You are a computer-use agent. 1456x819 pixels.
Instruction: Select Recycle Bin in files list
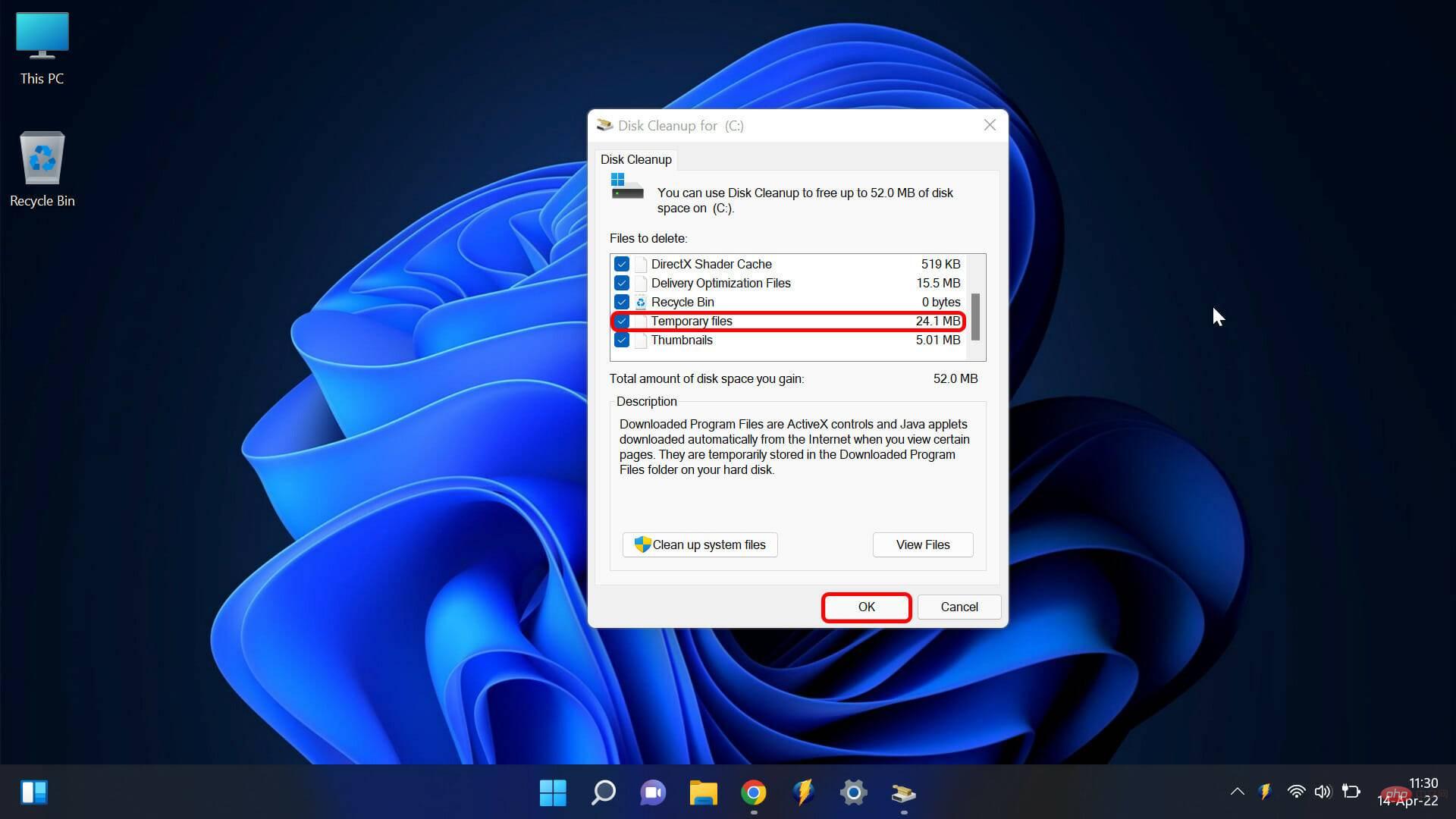[683, 302]
